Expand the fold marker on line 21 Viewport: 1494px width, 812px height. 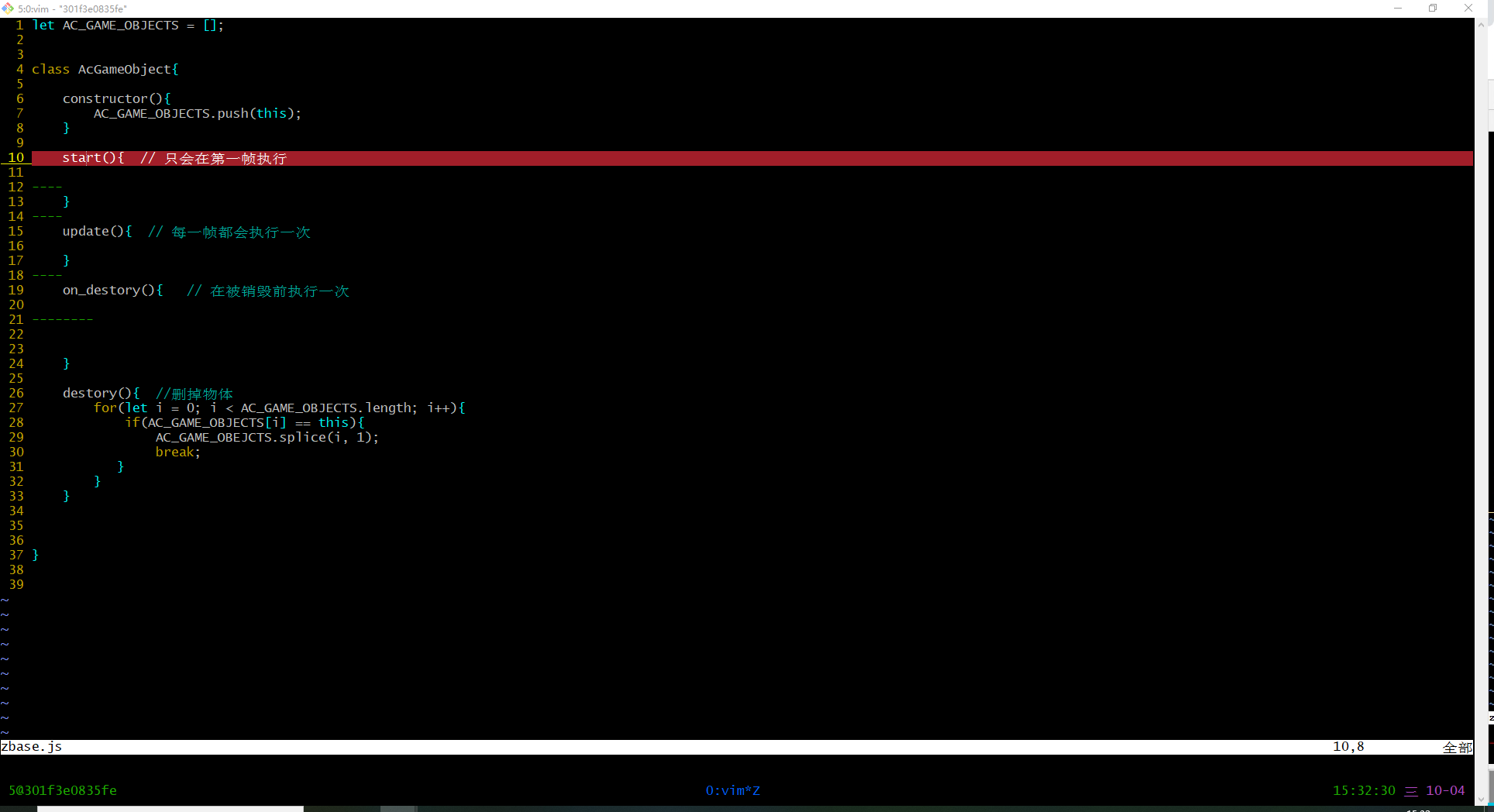point(62,320)
